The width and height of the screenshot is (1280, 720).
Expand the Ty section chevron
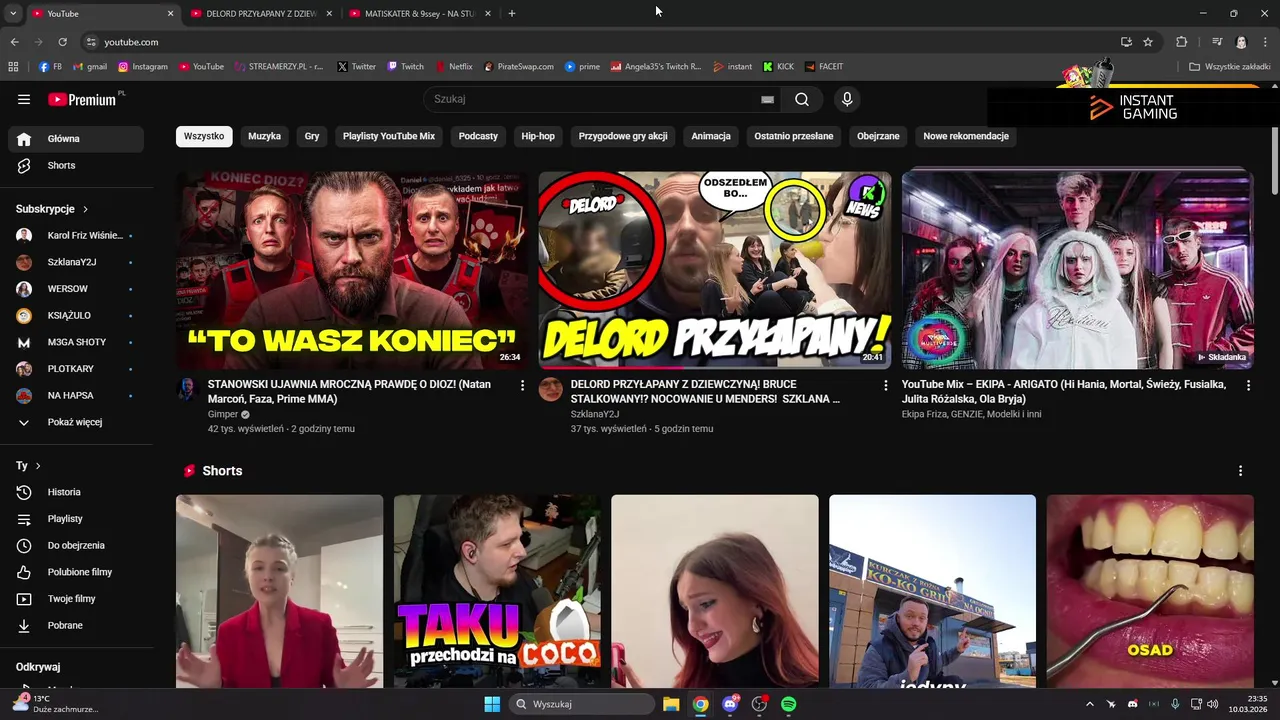(38, 466)
